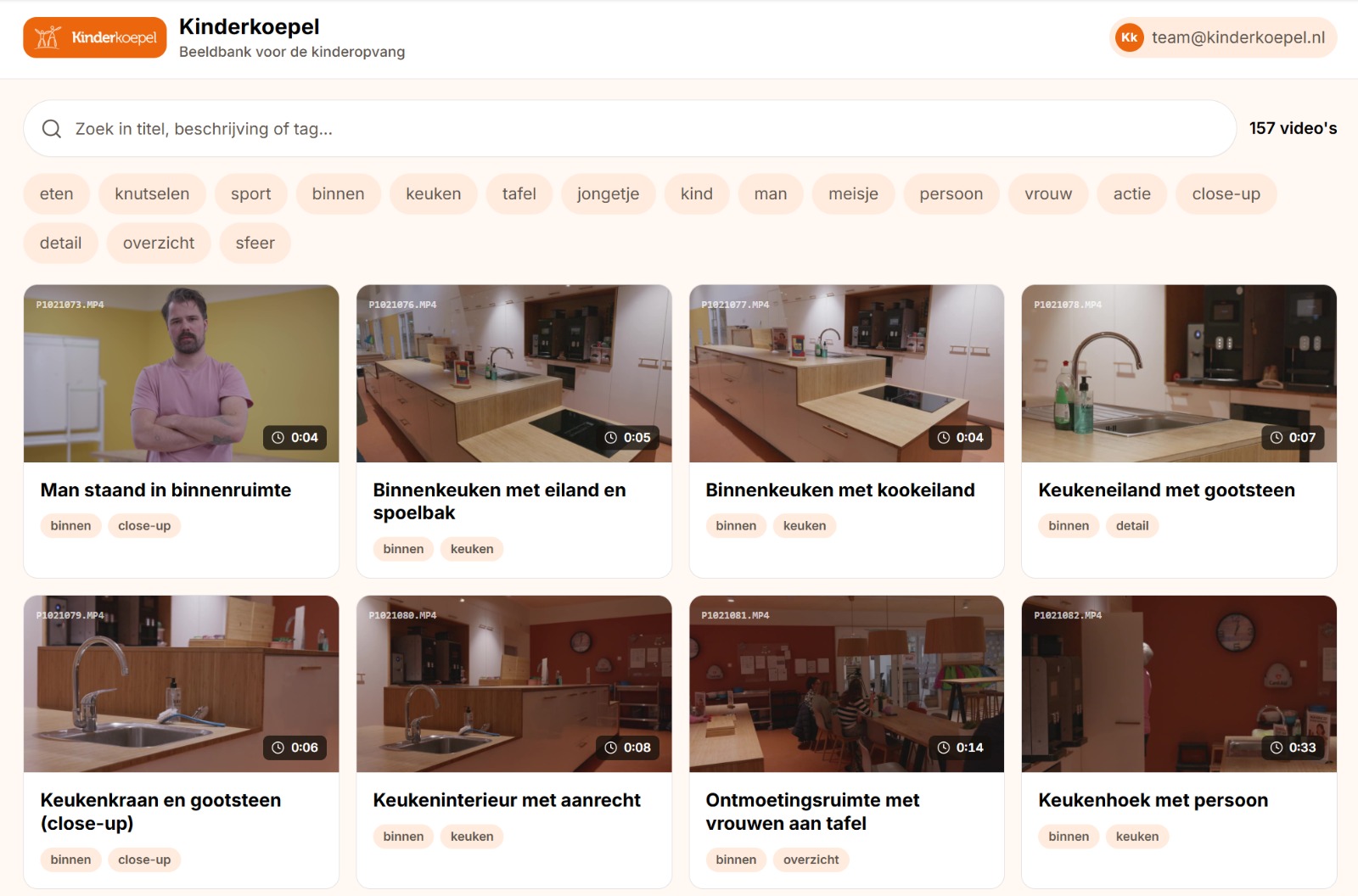Select the 'sport' filter chip
1358x896 pixels.
click(x=251, y=193)
